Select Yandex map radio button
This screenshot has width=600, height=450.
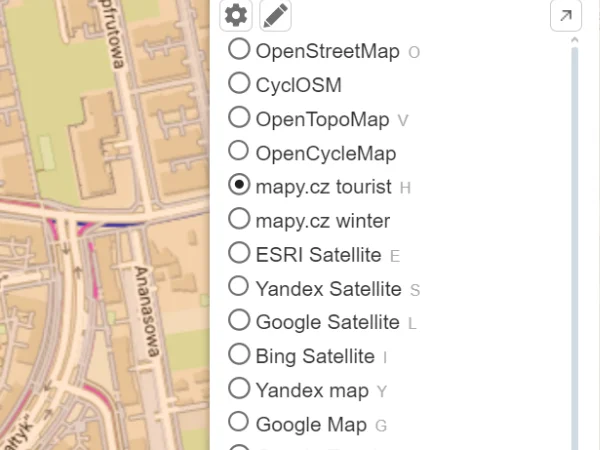239,388
